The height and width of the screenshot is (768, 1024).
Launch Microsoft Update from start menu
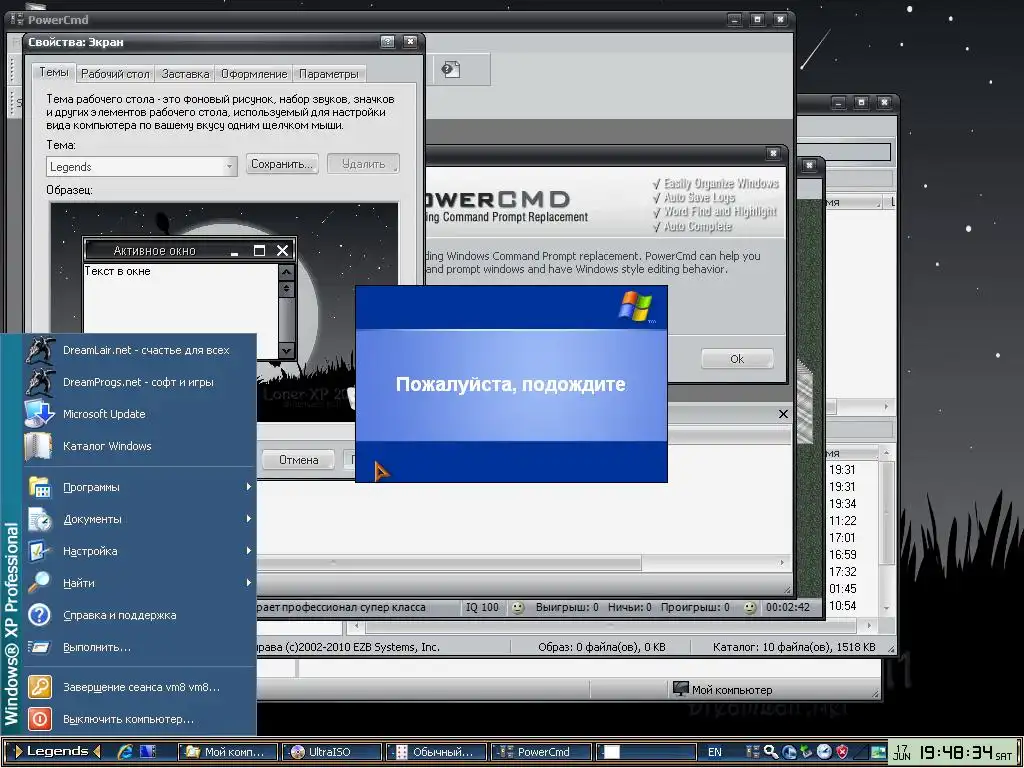click(140, 414)
